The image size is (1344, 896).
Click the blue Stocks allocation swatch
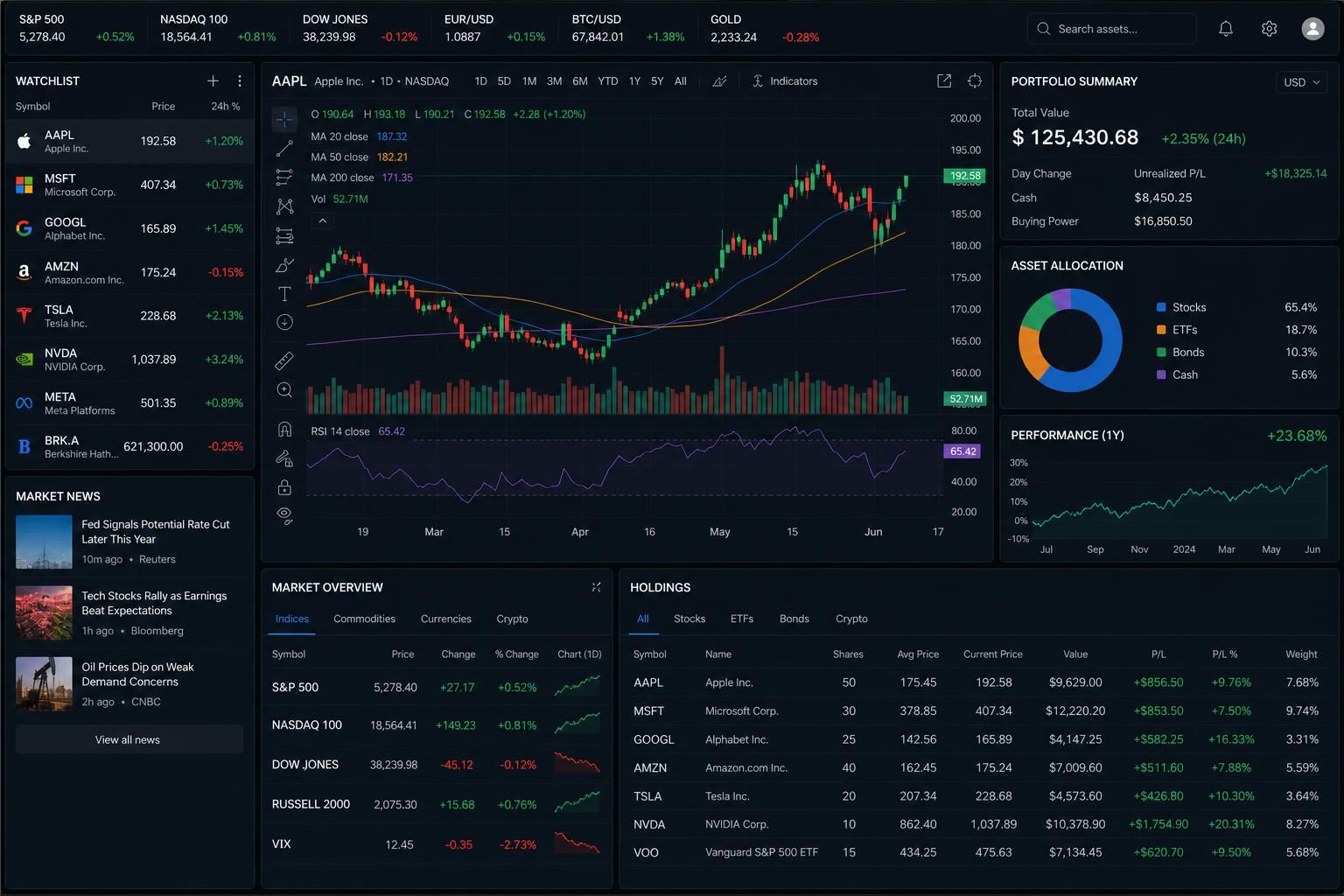tap(1161, 307)
